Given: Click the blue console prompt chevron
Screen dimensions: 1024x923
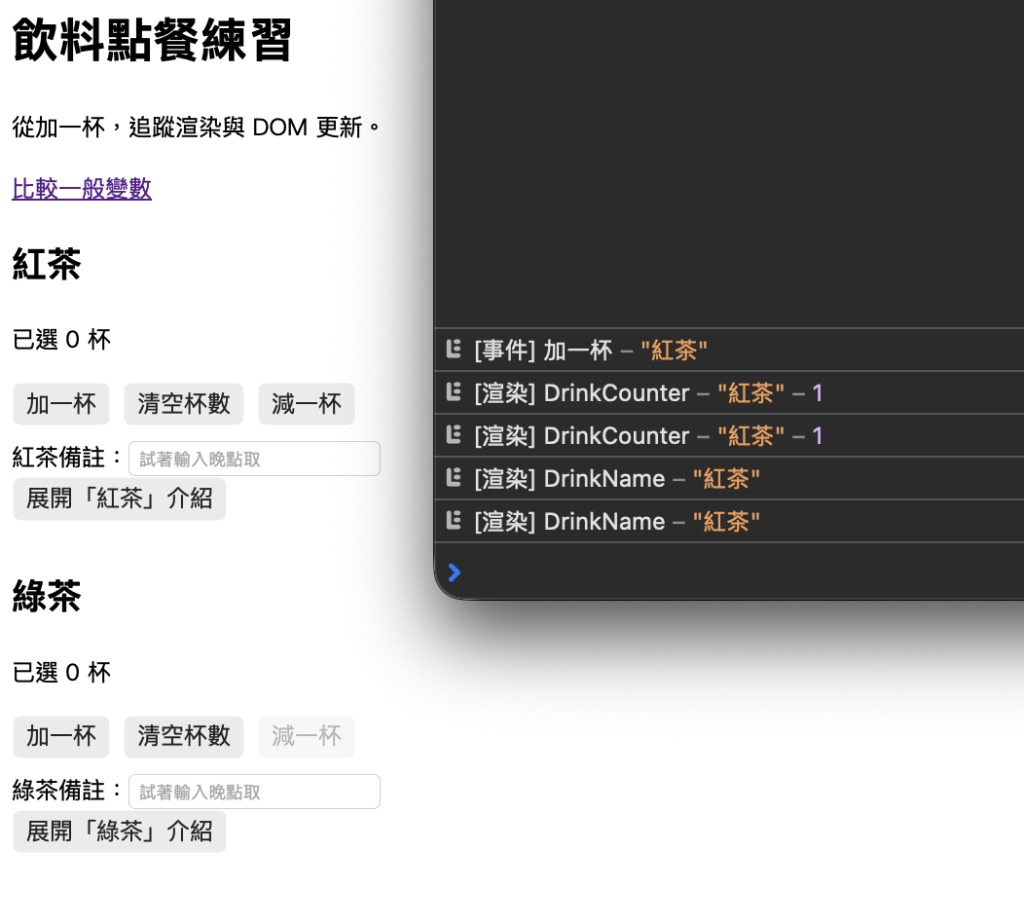Looking at the screenshot, I should (x=455, y=572).
